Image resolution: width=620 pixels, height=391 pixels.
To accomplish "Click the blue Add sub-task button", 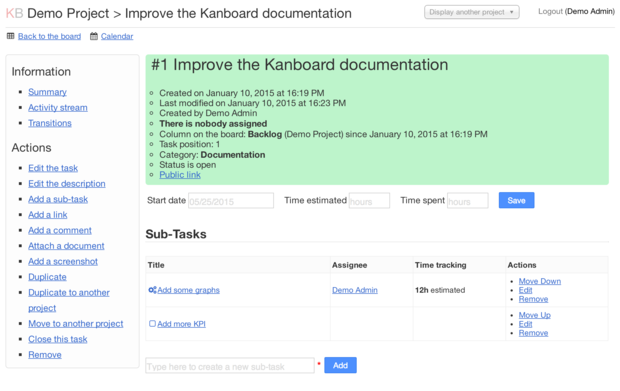I will [x=340, y=365].
